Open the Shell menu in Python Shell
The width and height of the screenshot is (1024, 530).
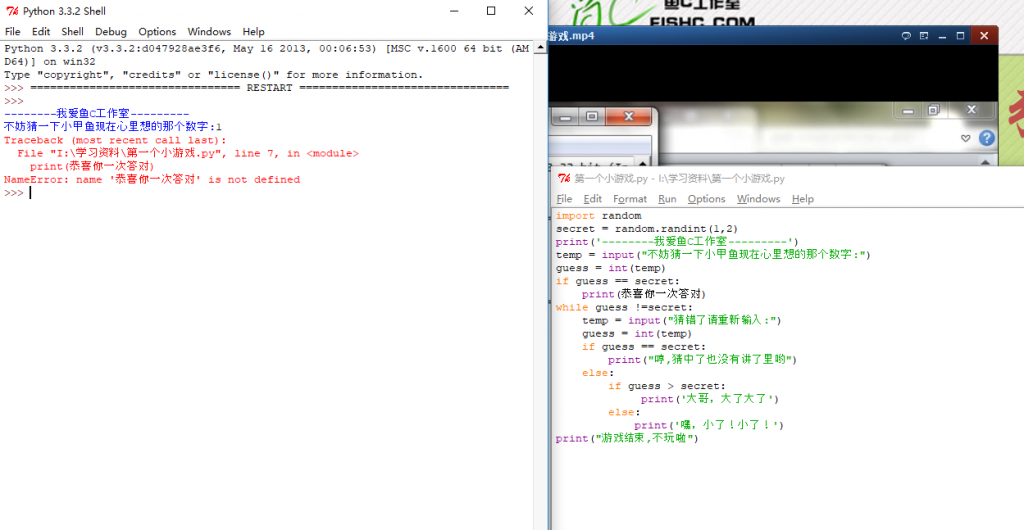click(x=72, y=32)
